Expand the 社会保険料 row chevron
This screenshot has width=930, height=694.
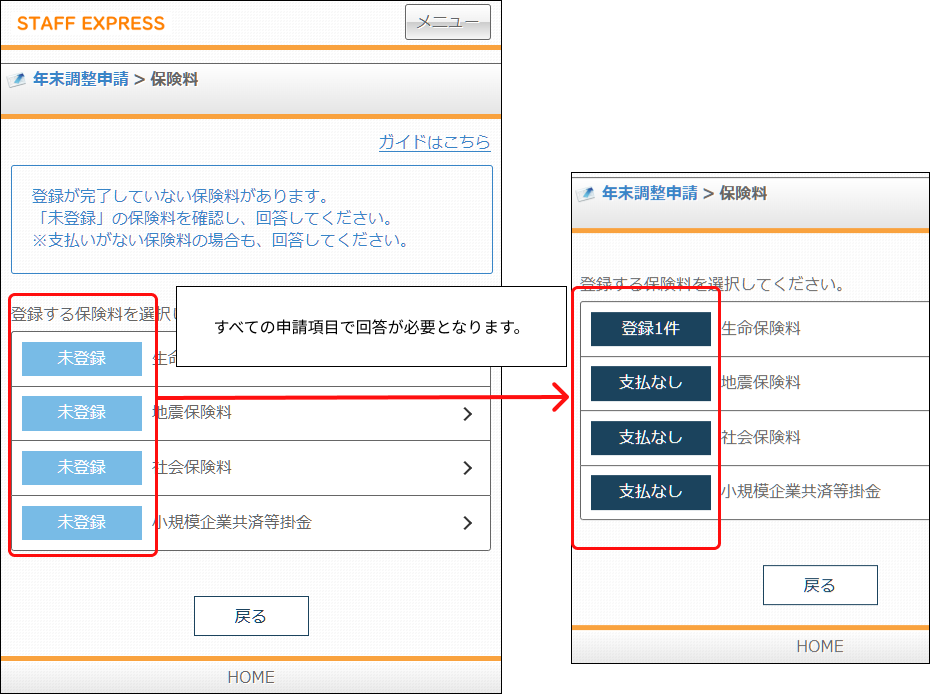[x=467, y=468]
